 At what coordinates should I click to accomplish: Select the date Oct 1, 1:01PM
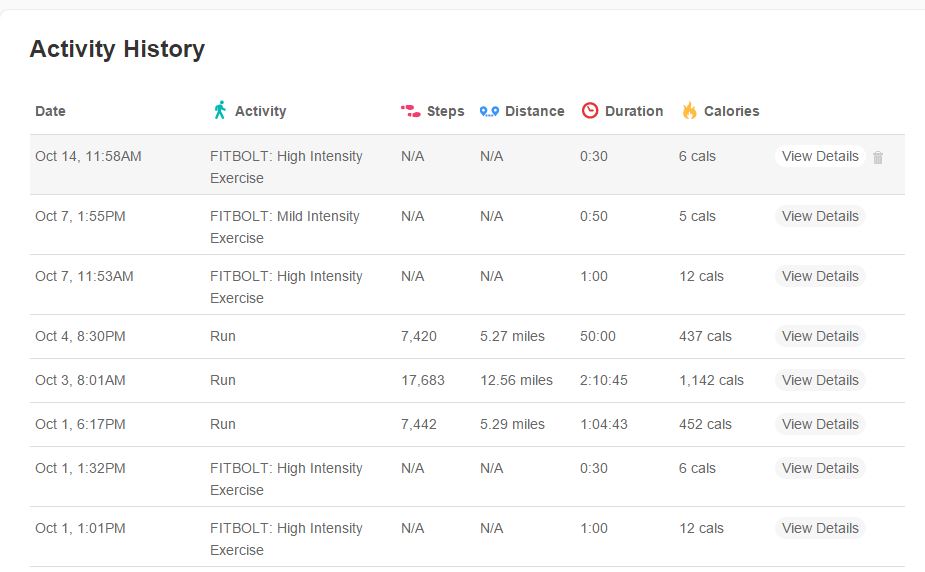pos(80,529)
